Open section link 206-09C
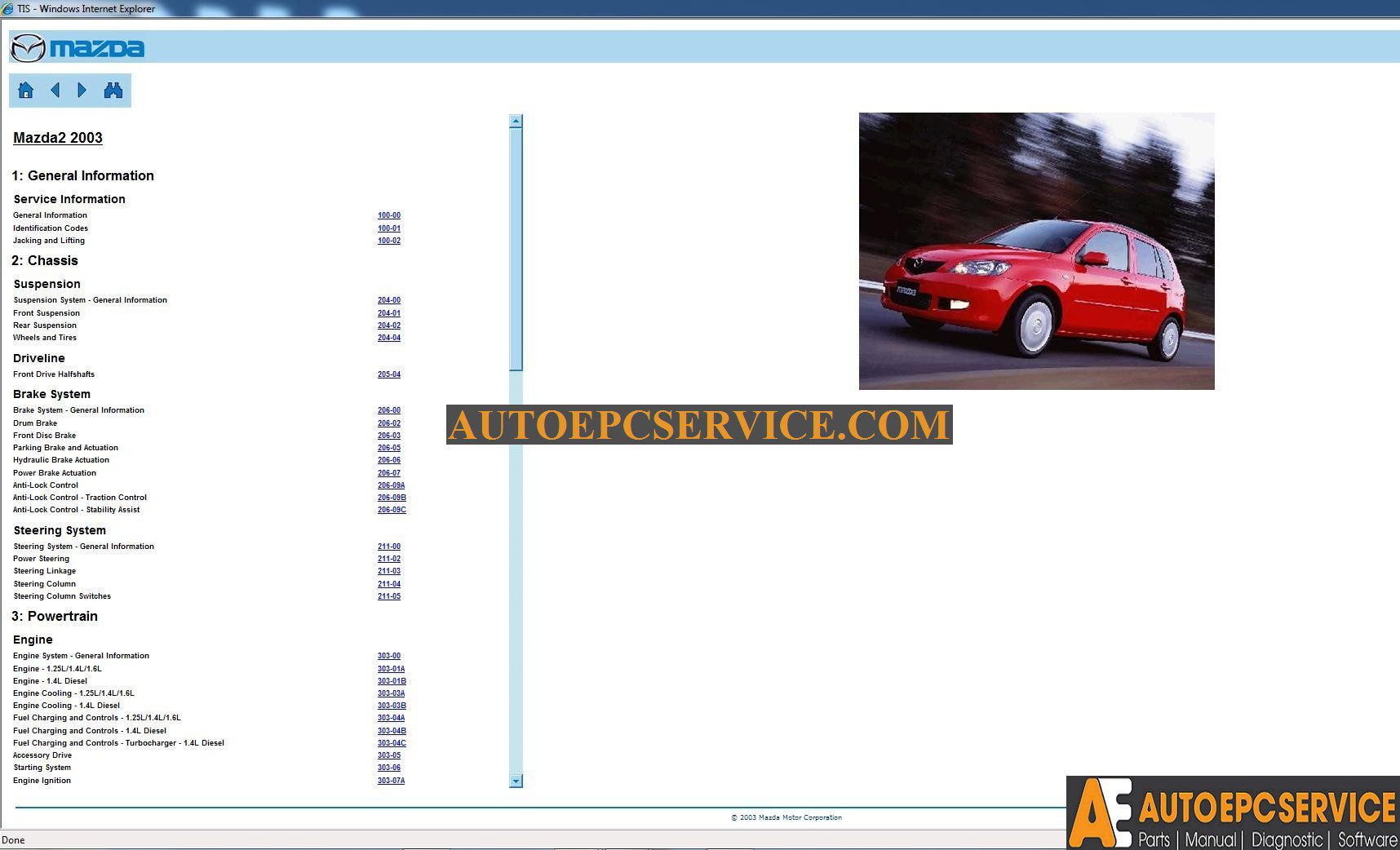This screenshot has height=850, width=1400. (392, 510)
